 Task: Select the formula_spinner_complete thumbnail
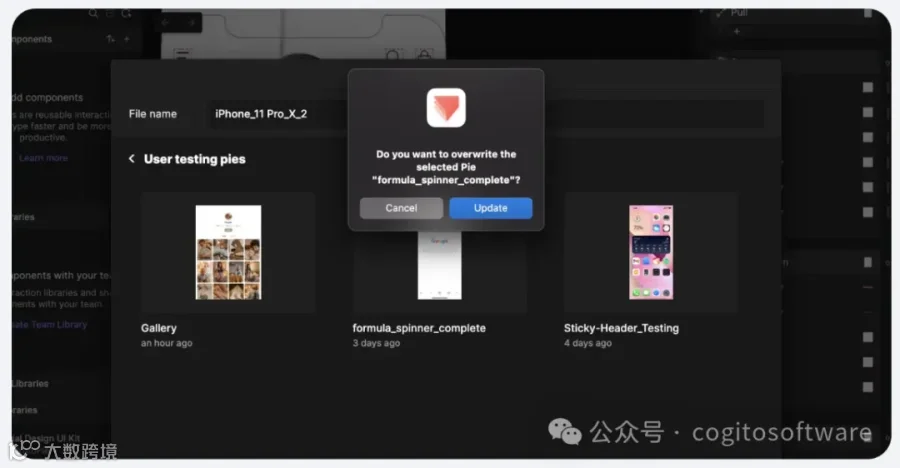pos(440,264)
